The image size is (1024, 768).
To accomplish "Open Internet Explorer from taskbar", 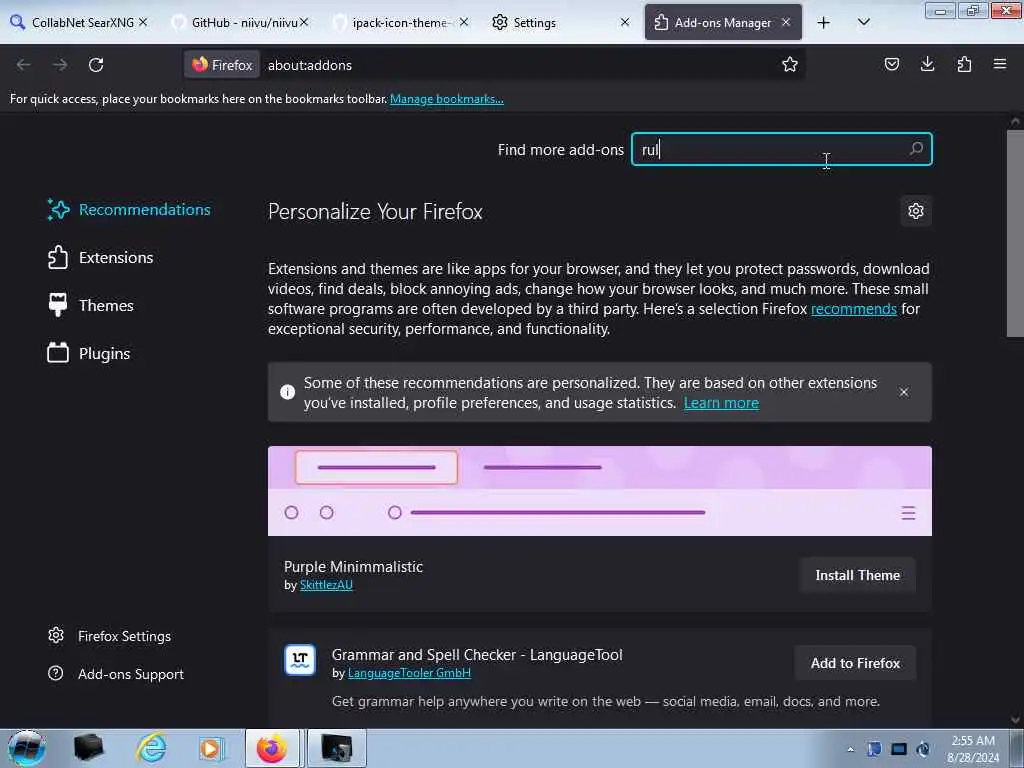I will click(x=152, y=748).
